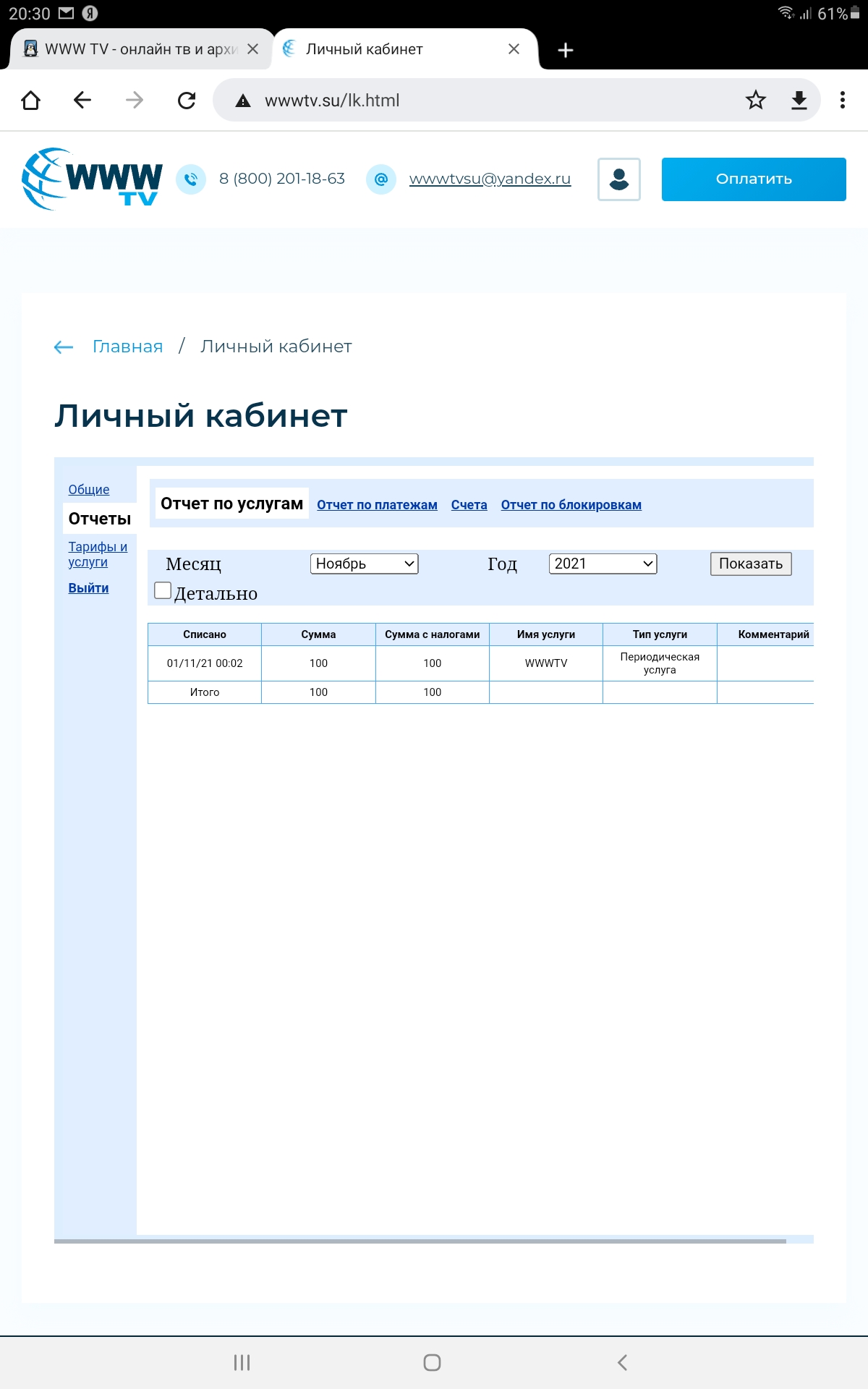Open browser three-dot menu
The height and width of the screenshot is (1389, 868).
[843, 100]
